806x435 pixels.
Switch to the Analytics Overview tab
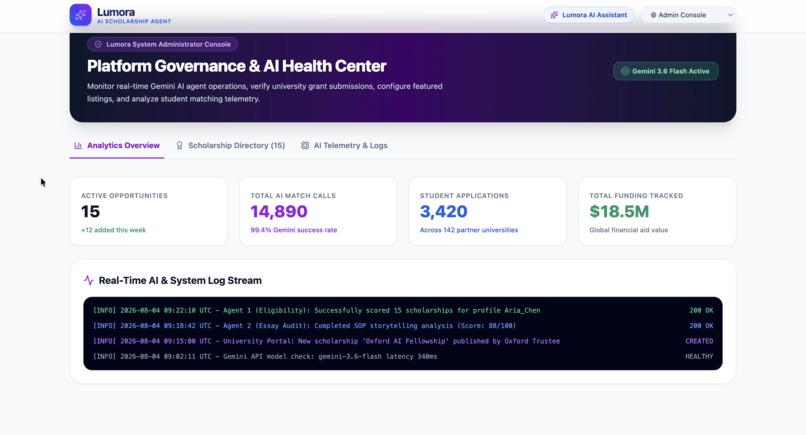coord(117,146)
